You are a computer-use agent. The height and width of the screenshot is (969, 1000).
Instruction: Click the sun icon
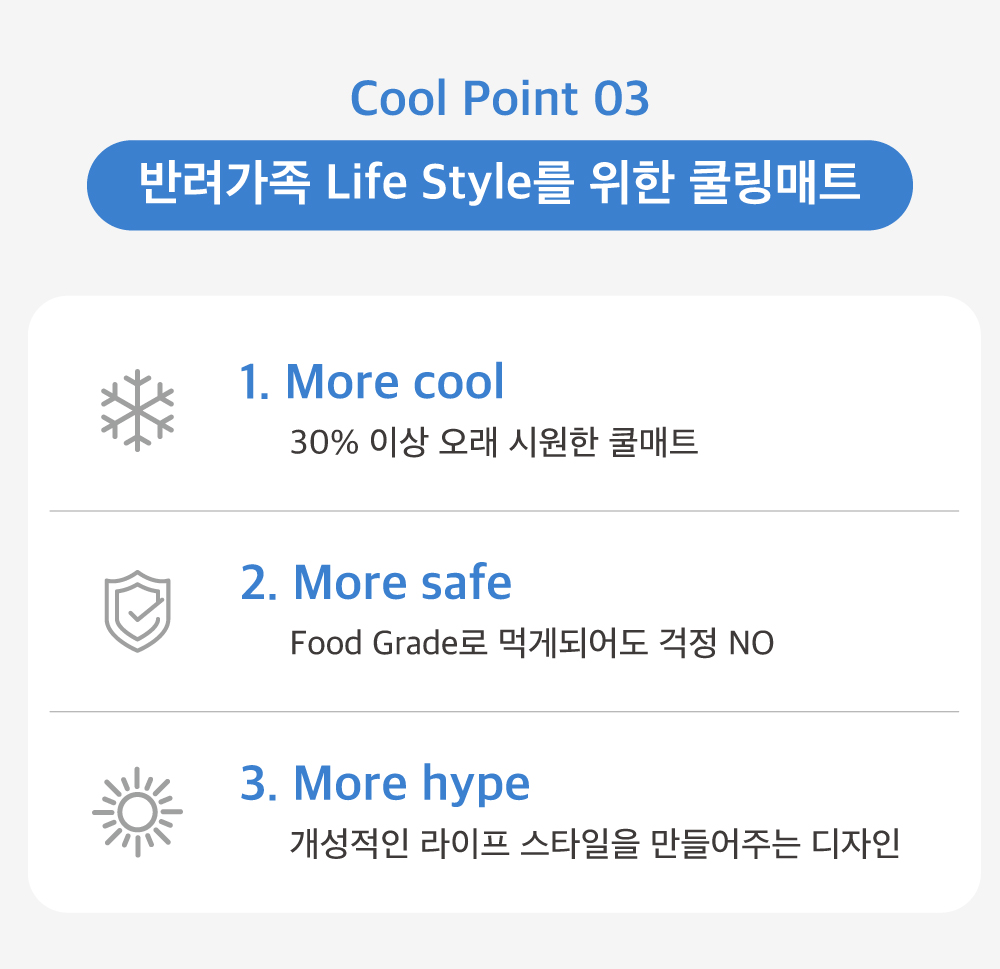coord(138,813)
